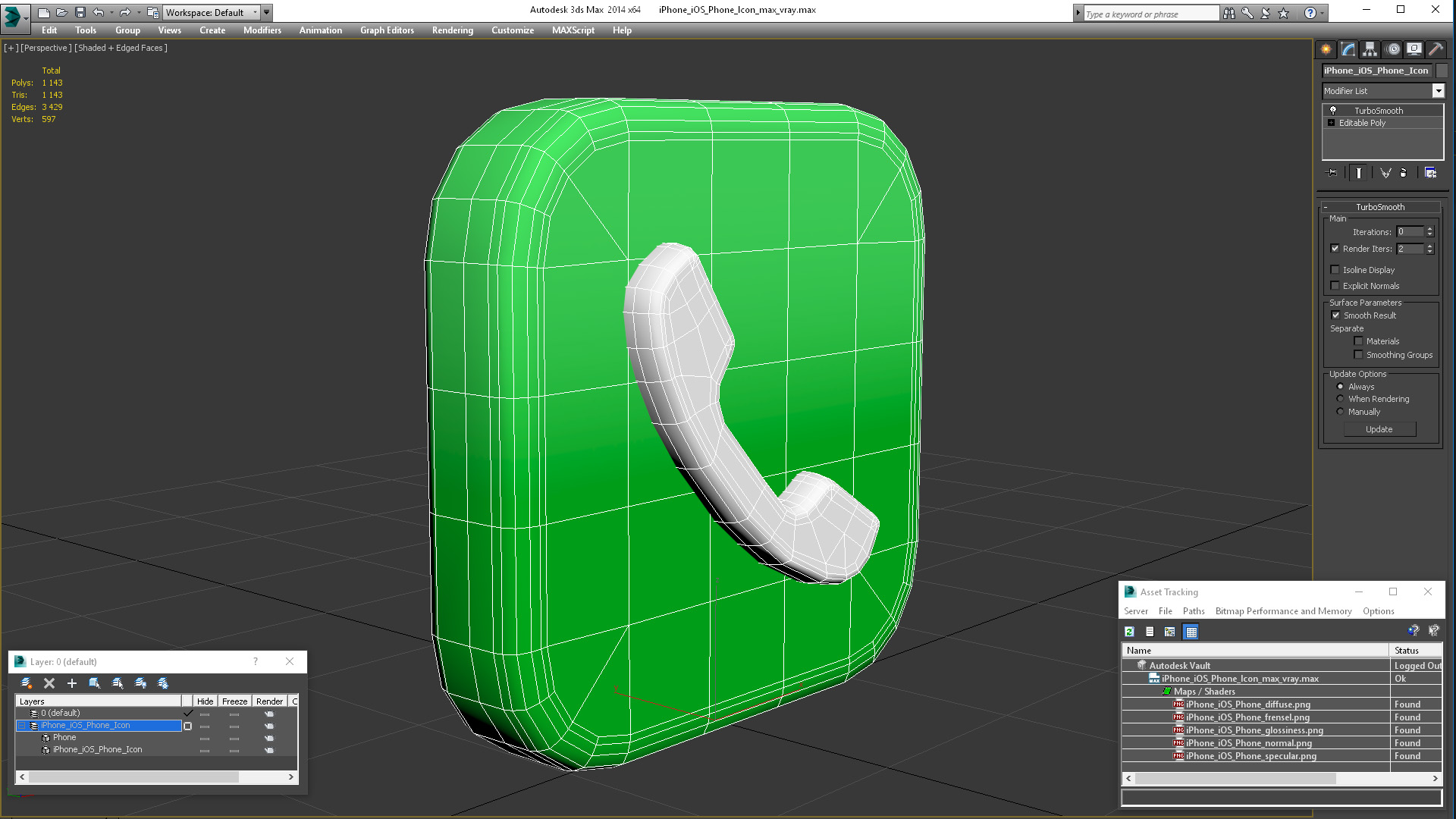The width and height of the screenshot is (1456, 819).
Task: Click the object color swatch beside name
Action: pyautogui.click(x=1442, y=71)
